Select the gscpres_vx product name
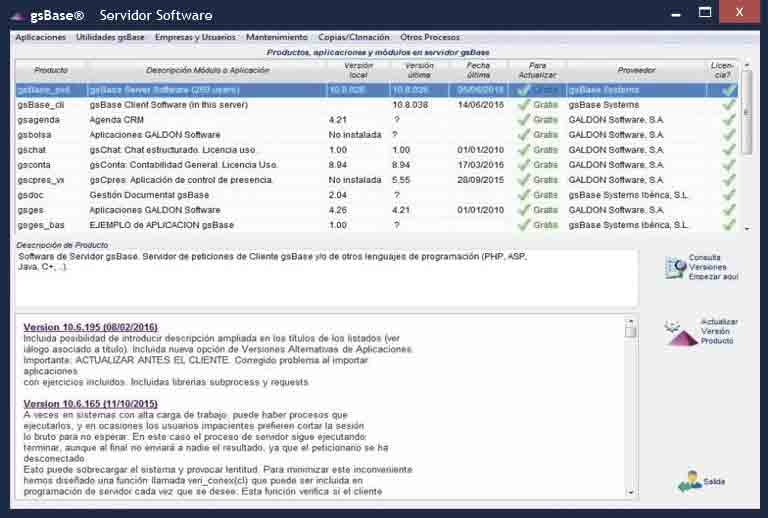The width and height of the screenshot is (768, 518). pos(41,180)
